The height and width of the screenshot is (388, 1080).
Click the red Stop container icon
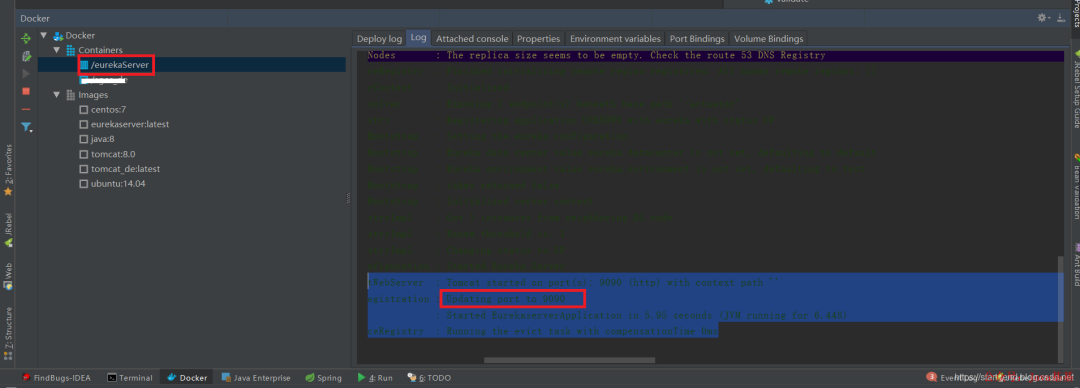(x=26, y=91)
